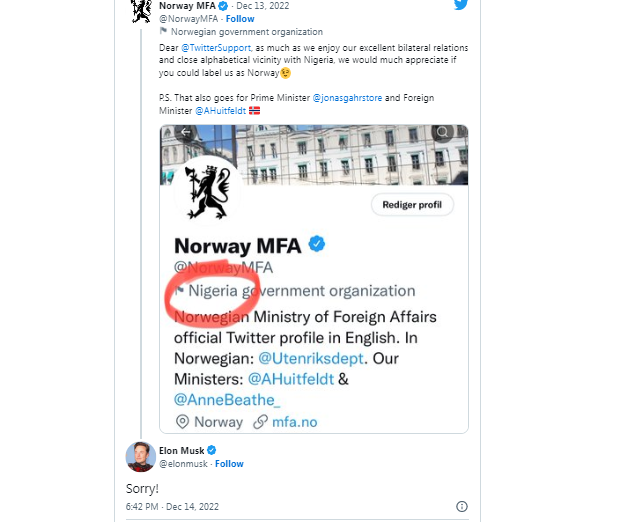Image resolution: width=621 pixels, height=522 pixels.
Task: Follow Elon Musk's account
Action: tap(229, 464)
